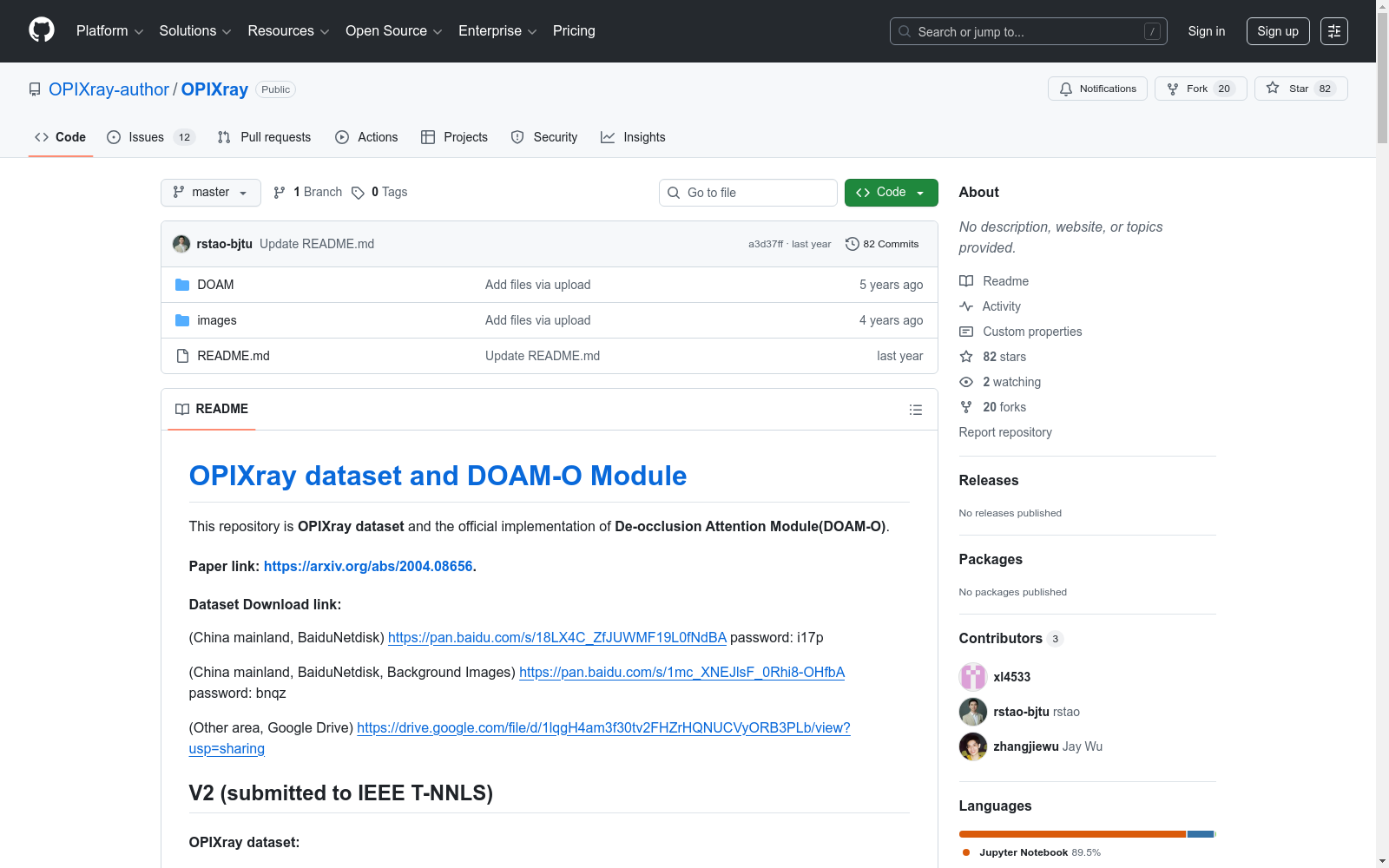Open the first BaiduNetdisk dataset link
This screenshot has height=868, width=1389.
557,637
